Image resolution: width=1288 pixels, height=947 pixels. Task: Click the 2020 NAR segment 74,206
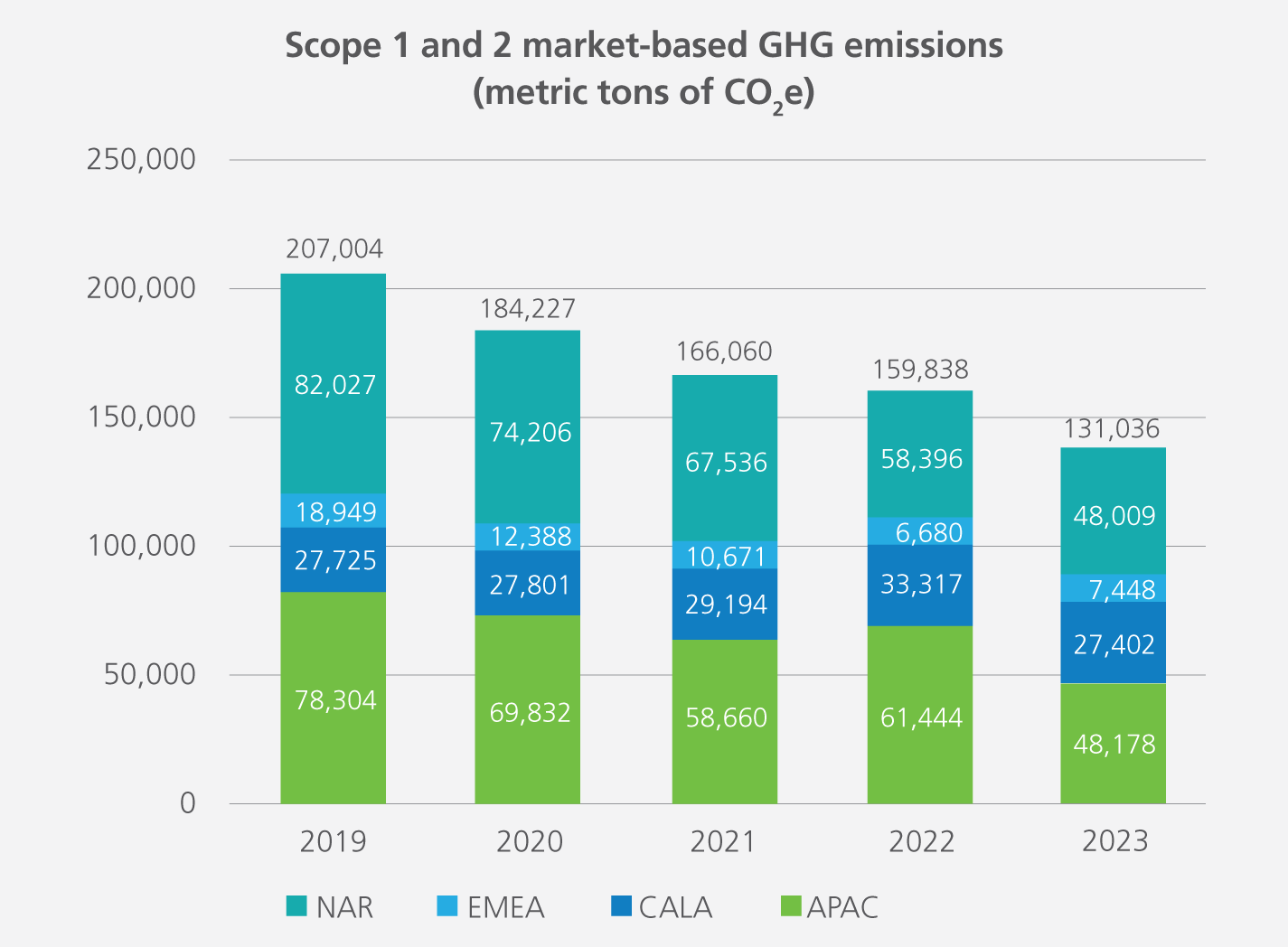528,427
